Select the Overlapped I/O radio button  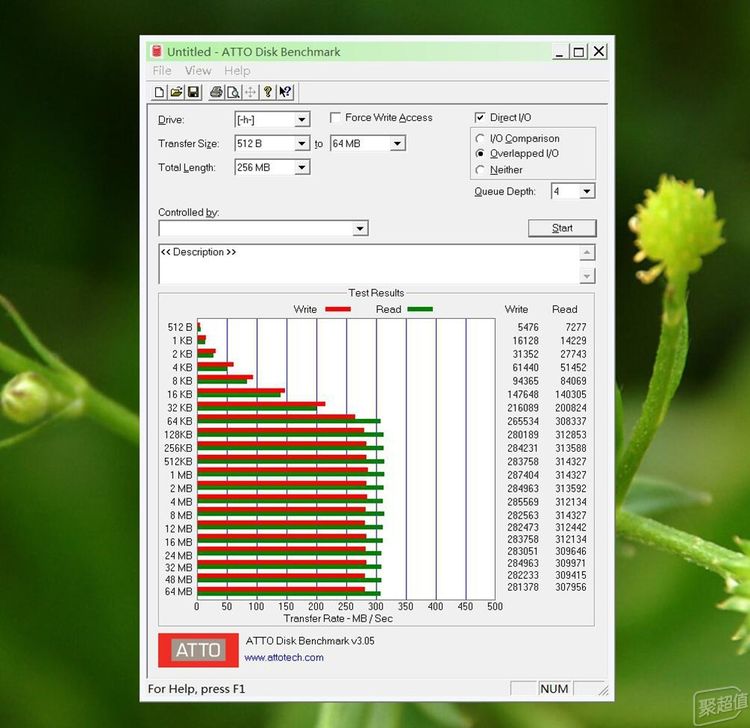[x=480, y=154]
